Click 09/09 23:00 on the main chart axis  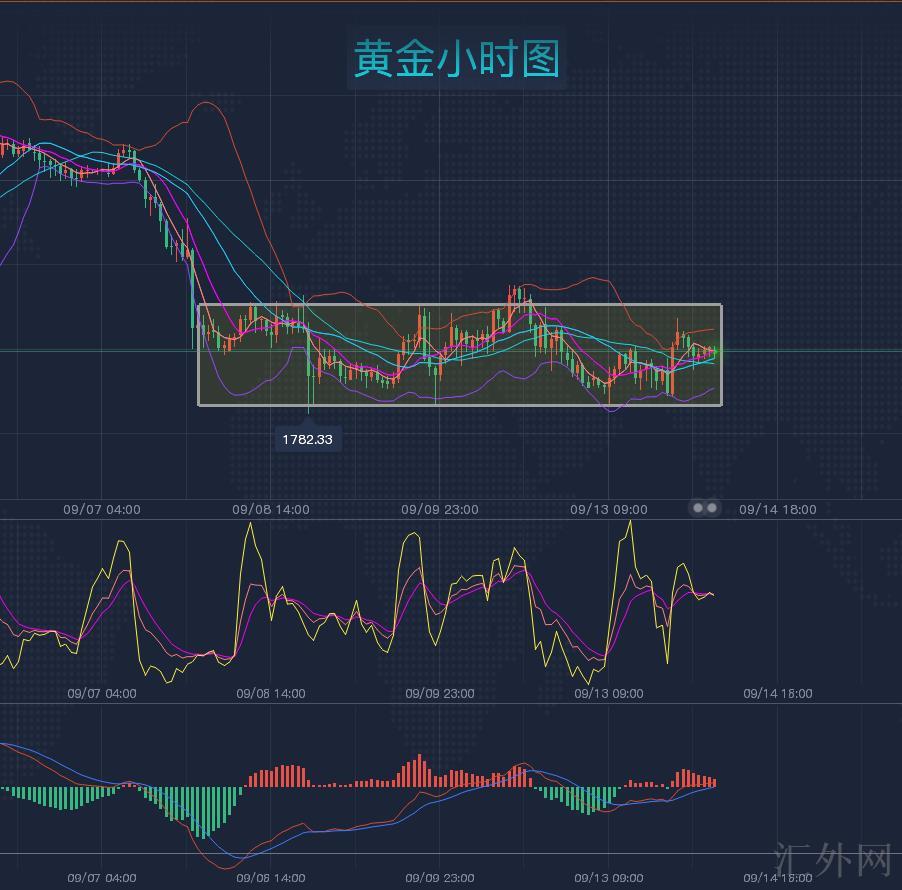tap(440, 509)
